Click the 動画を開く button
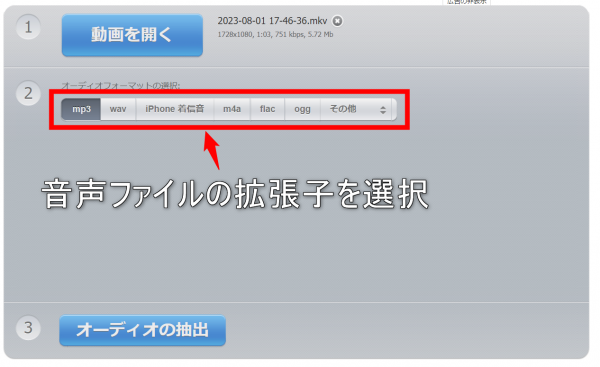 pyautogui.click(x=132, y=35)
